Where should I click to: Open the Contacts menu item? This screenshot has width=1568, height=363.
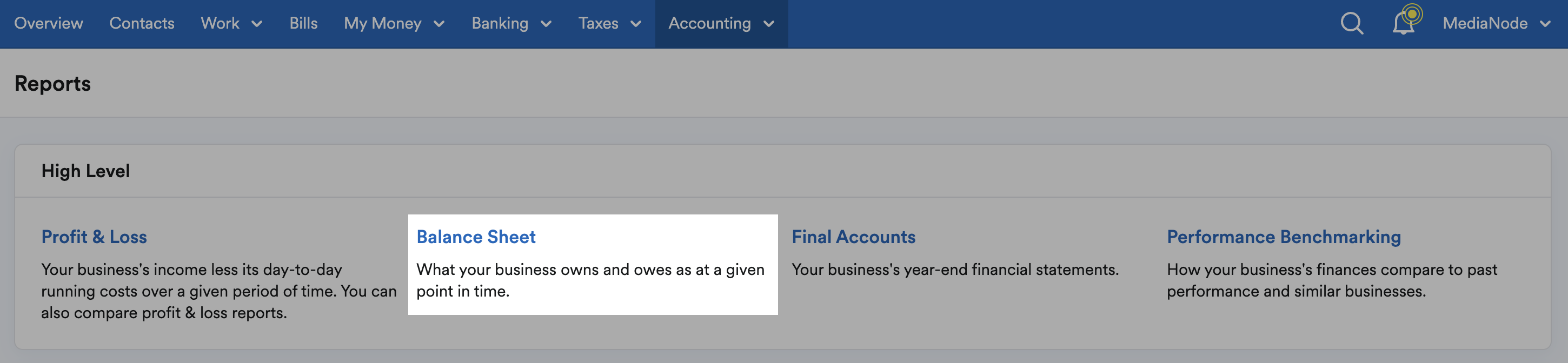[142, 24]
